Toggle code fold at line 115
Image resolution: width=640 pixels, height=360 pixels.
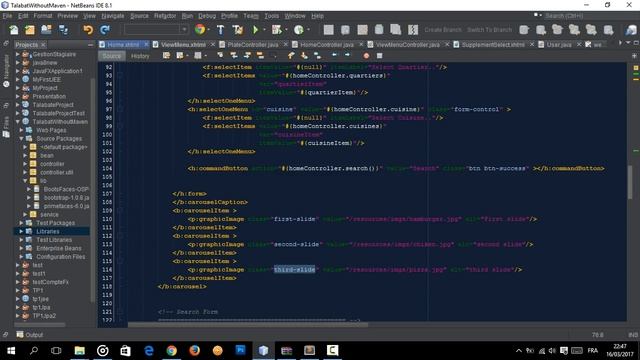click(x=120, y=261)
